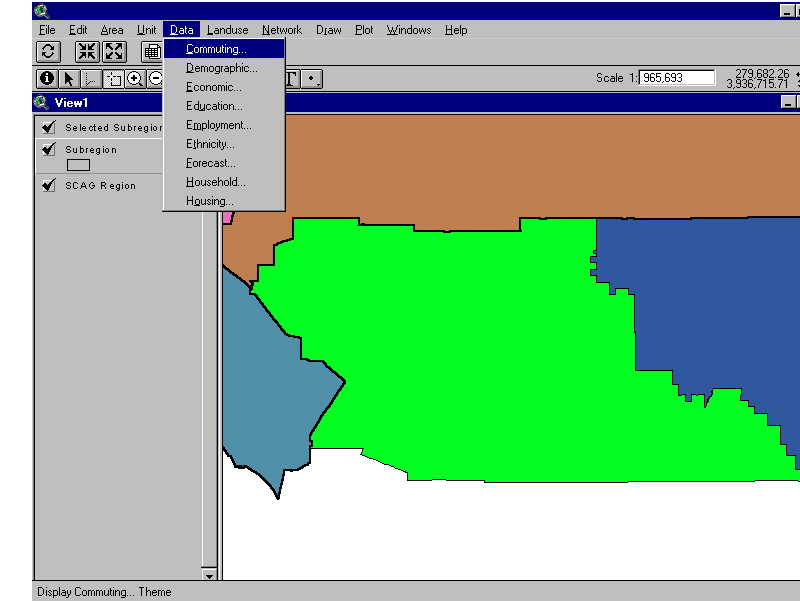Click the Subregion legend symbol swatch
This screenshot has height=601, width=800.
click(78, 165)
